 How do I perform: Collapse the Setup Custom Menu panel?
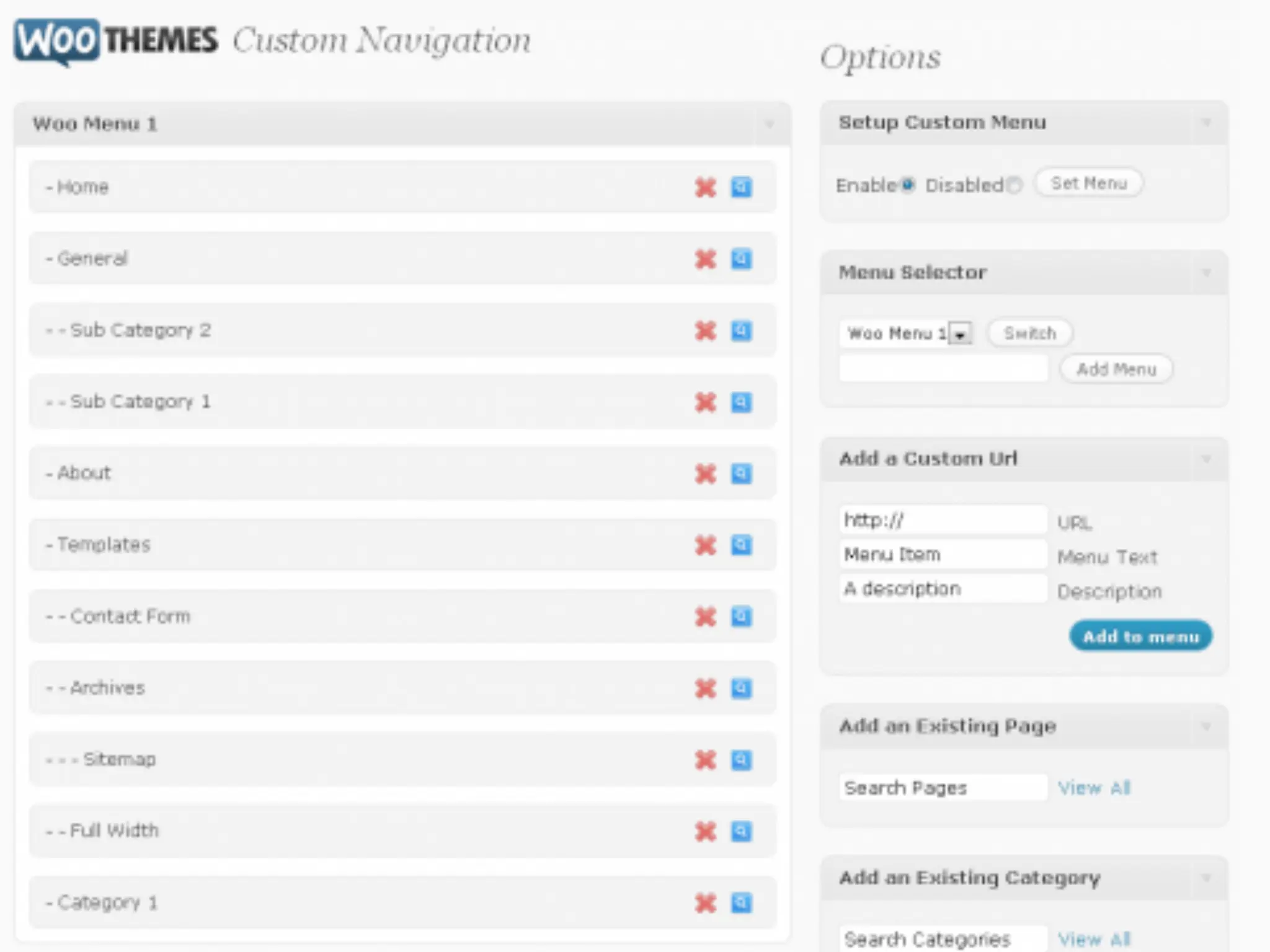(x=1206, y=123)
